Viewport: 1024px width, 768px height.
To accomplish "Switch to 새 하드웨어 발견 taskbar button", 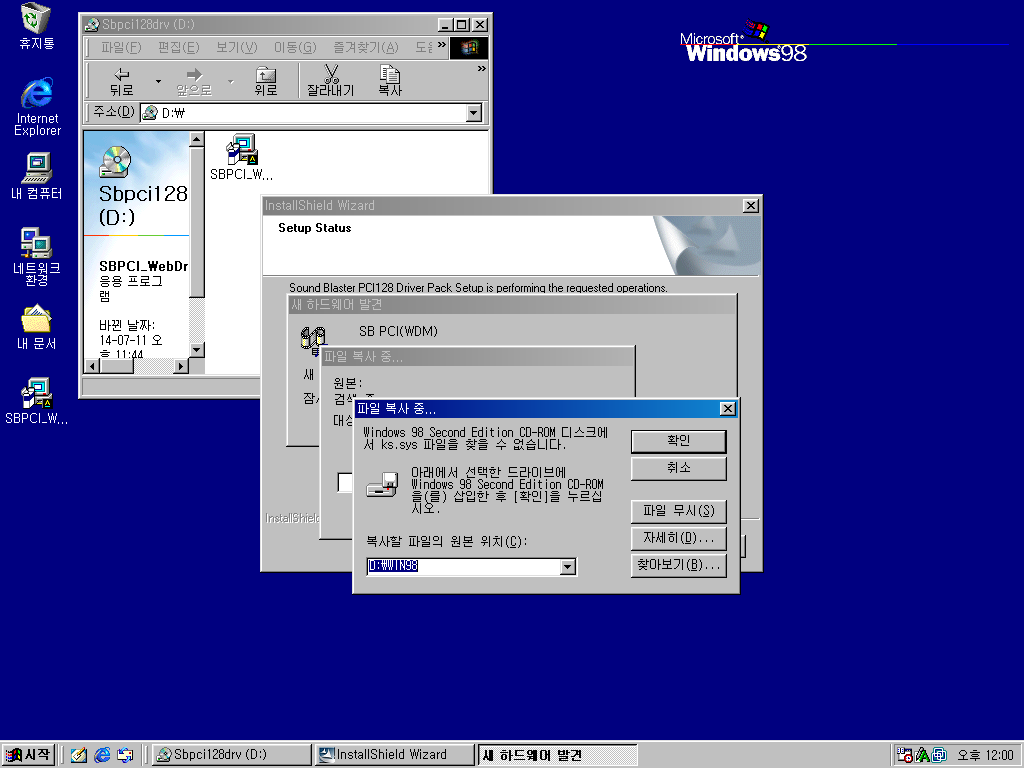I will point(558,755).
